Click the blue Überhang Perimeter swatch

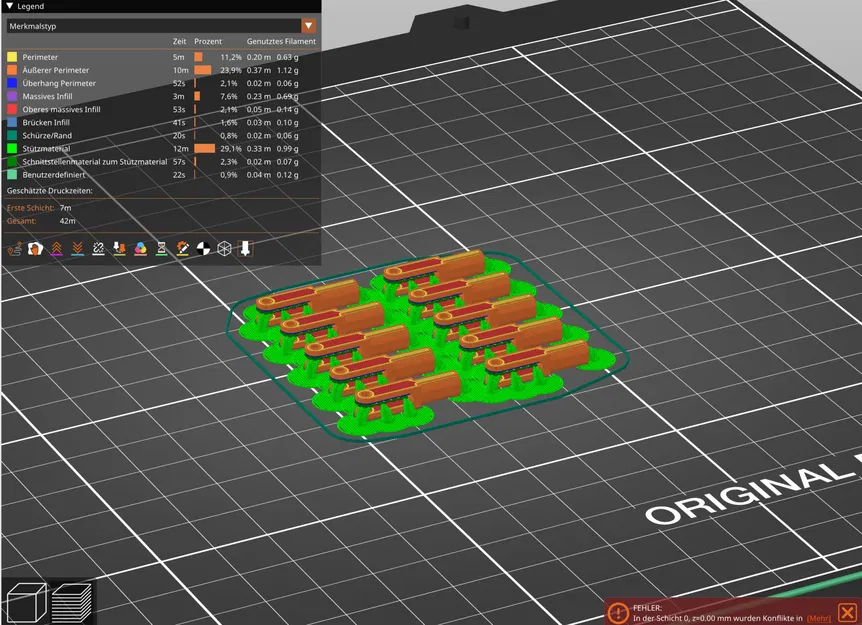click(12, 84)
